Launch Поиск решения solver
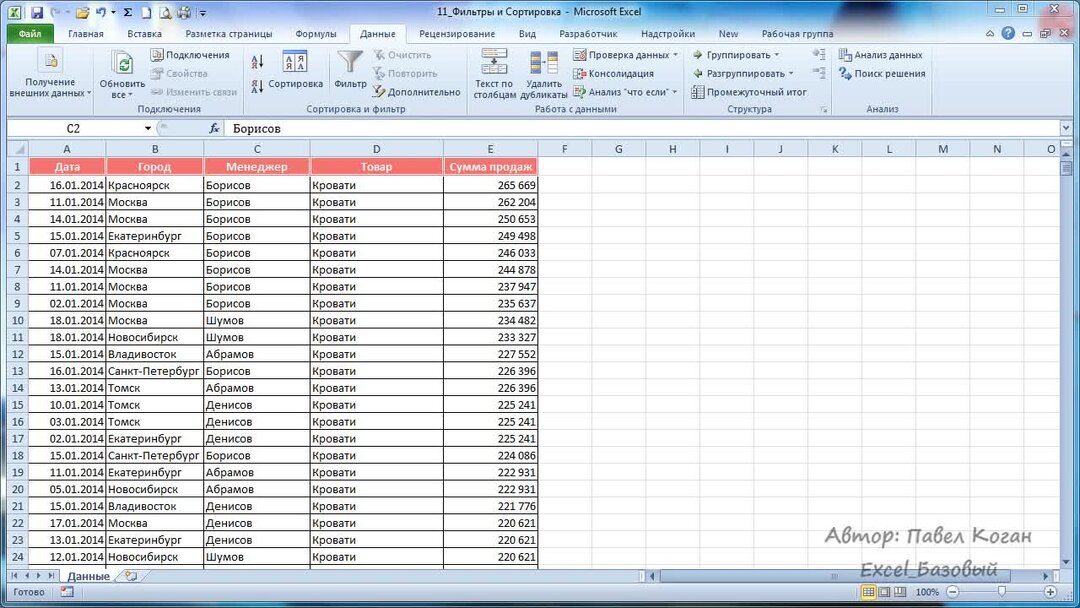The image size is (1080, 608). click(882, 73)
